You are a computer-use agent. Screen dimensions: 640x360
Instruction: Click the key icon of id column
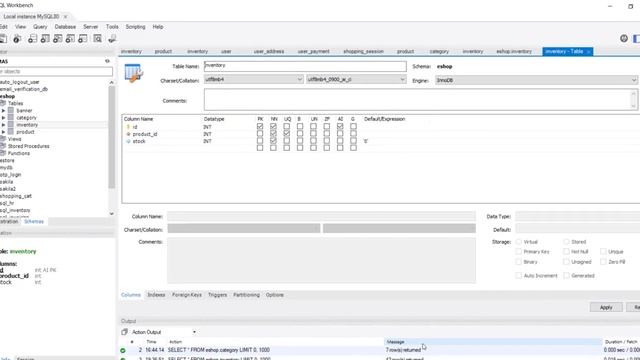tap(128, 127)
